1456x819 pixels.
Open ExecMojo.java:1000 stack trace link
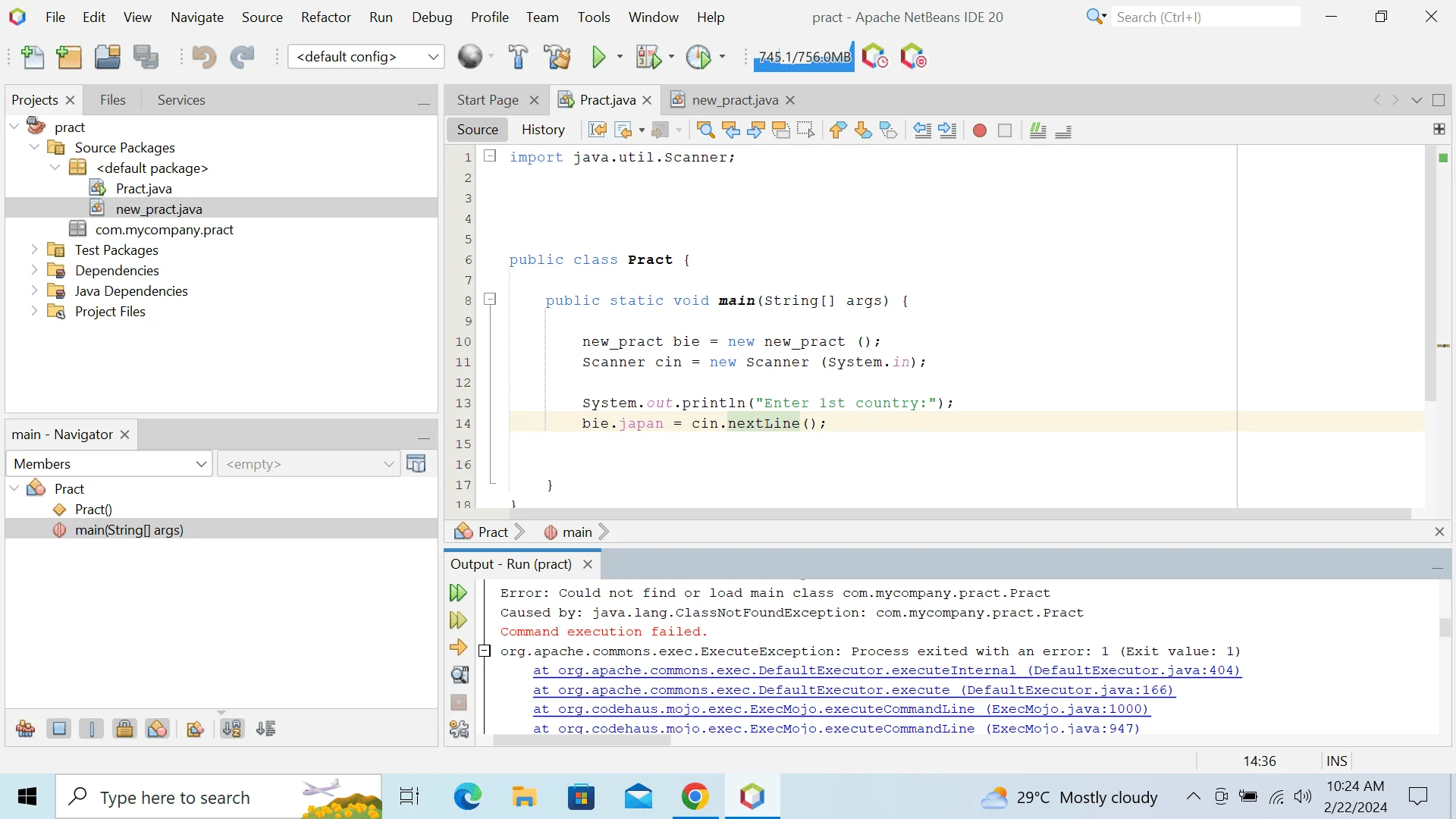(841, 709)
